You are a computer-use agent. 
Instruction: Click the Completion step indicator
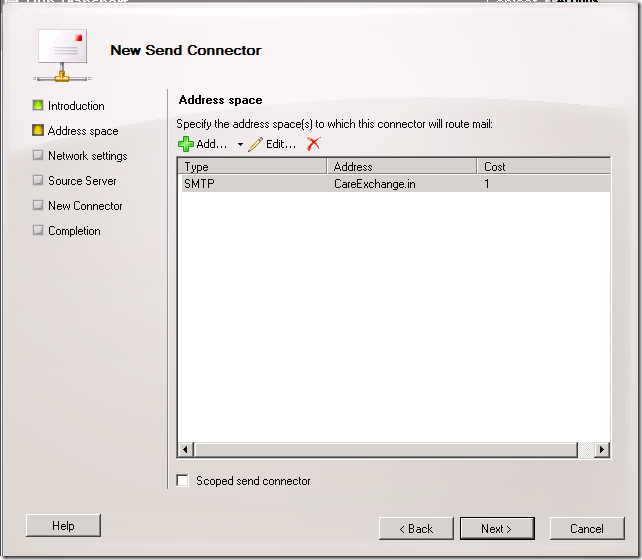38,230
